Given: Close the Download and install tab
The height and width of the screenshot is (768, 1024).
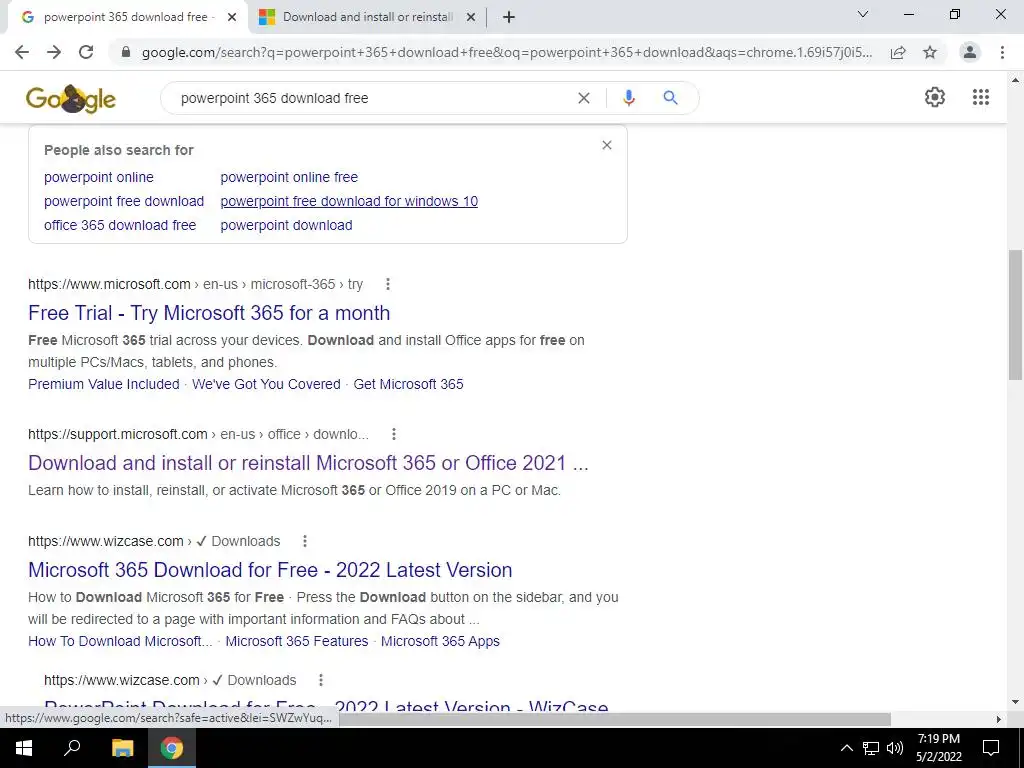Looking at the screenshot, I should pyautogui.click(x=471, y=18).
